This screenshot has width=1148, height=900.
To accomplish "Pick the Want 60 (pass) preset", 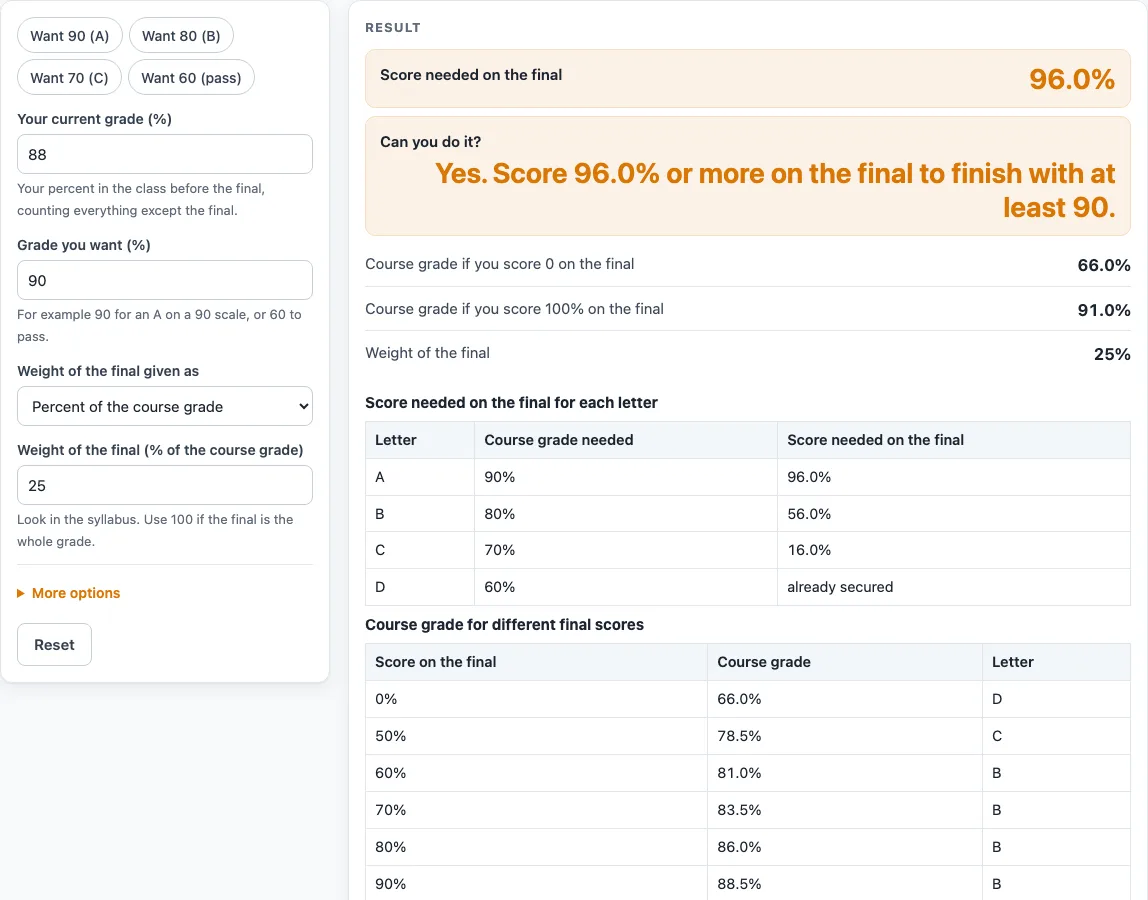I will (191, 78).
